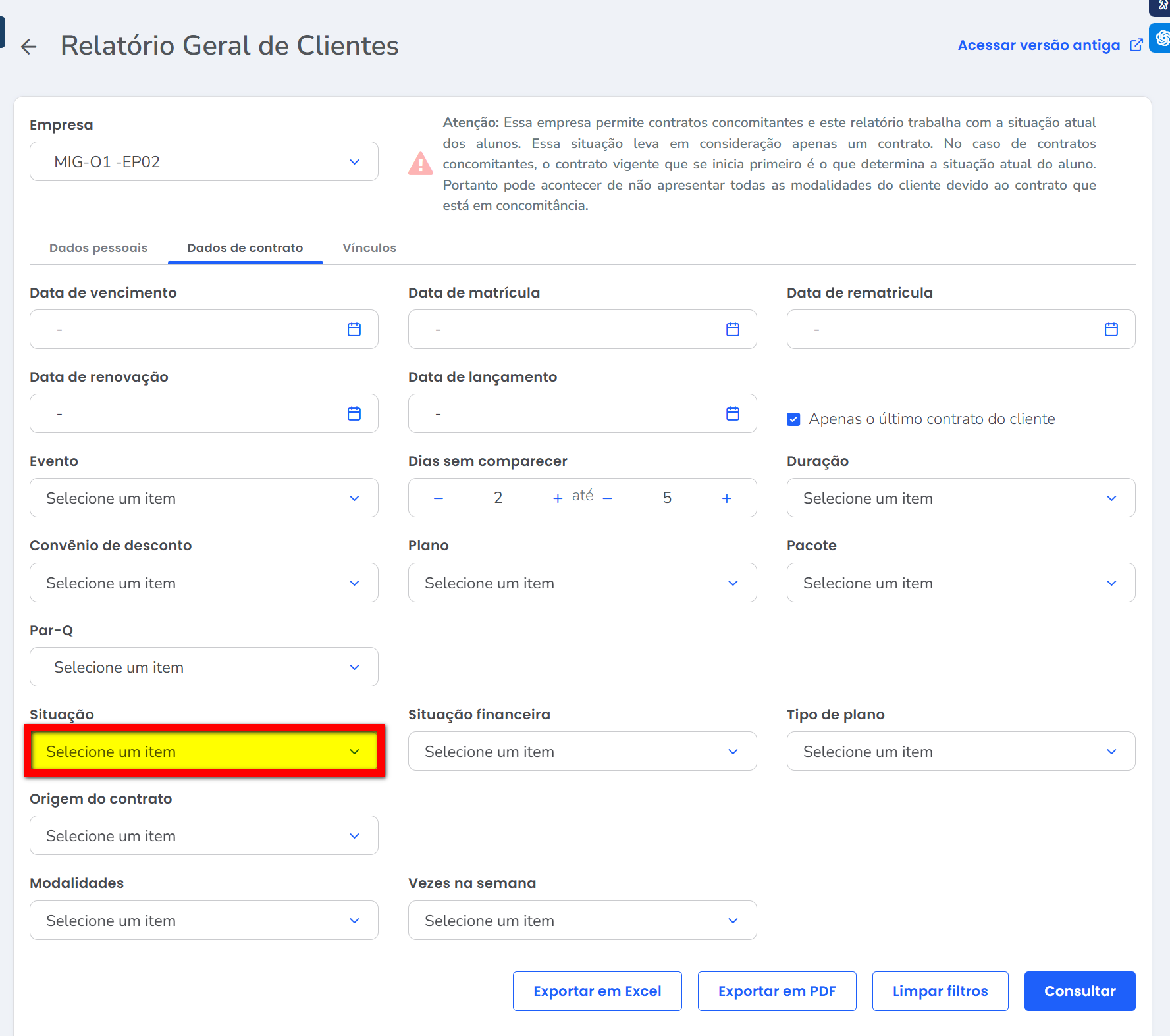
Task: Switch to the Dados pessoais tab
Action: click(x=98, y=248)
